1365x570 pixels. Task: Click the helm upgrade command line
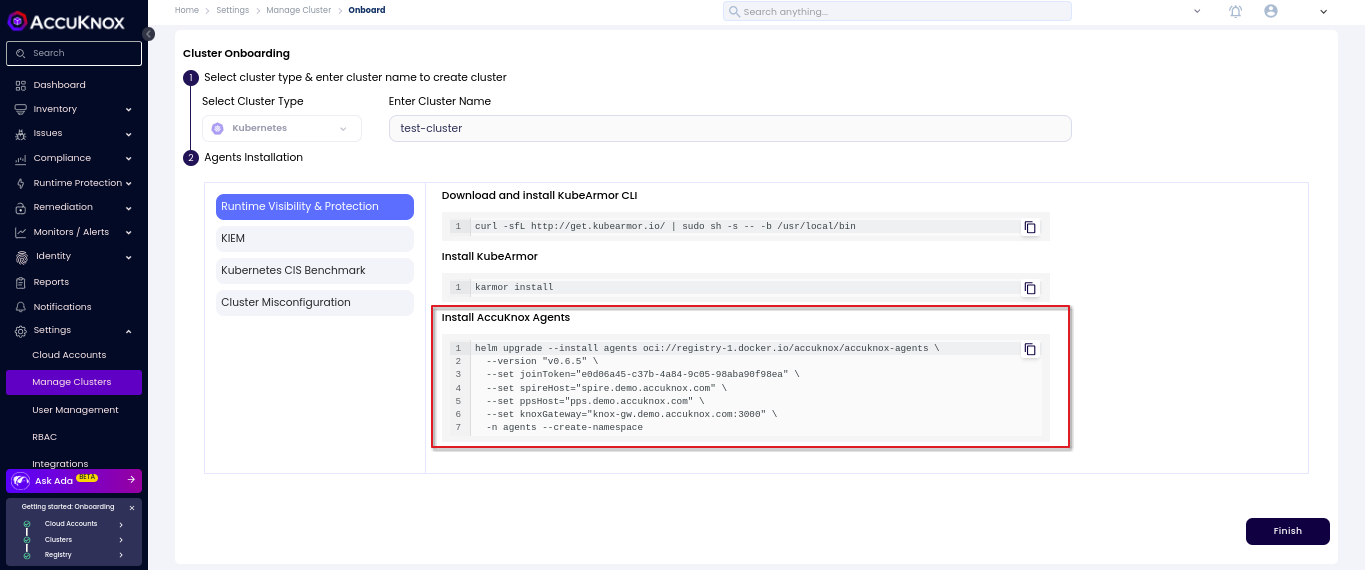(707, 349)
